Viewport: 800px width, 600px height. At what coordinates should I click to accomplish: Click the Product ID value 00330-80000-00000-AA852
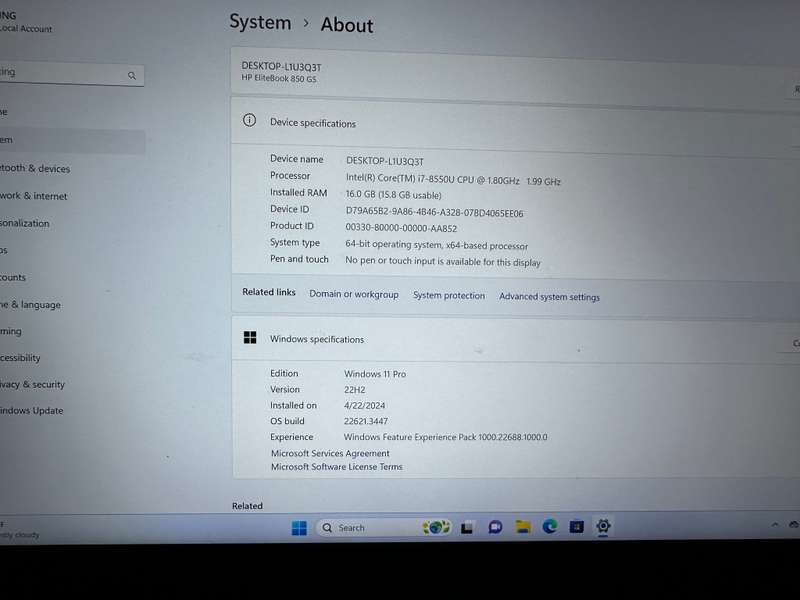tap(401, 228)
